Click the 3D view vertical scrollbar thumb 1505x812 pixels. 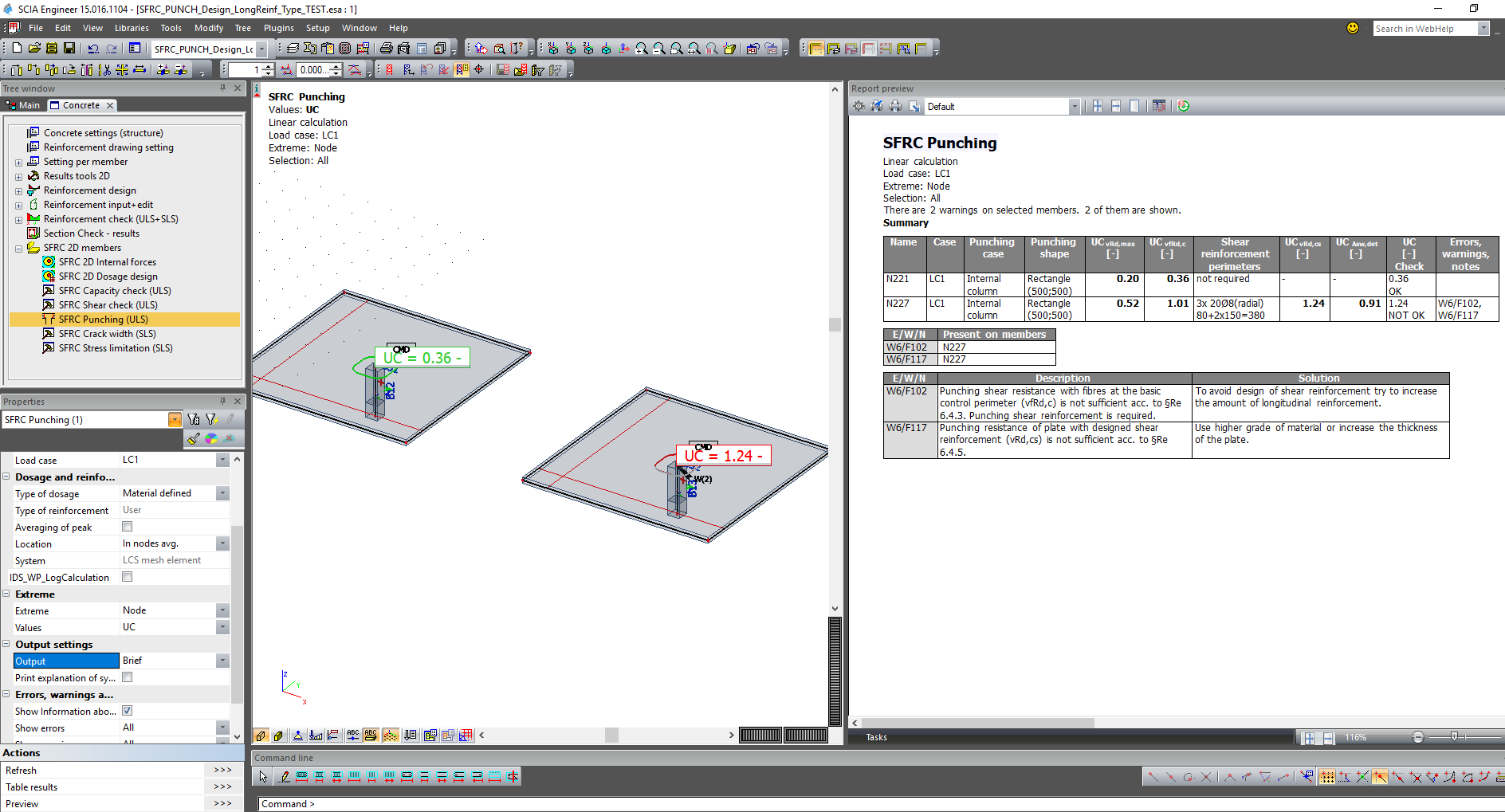tap(835, 325)
